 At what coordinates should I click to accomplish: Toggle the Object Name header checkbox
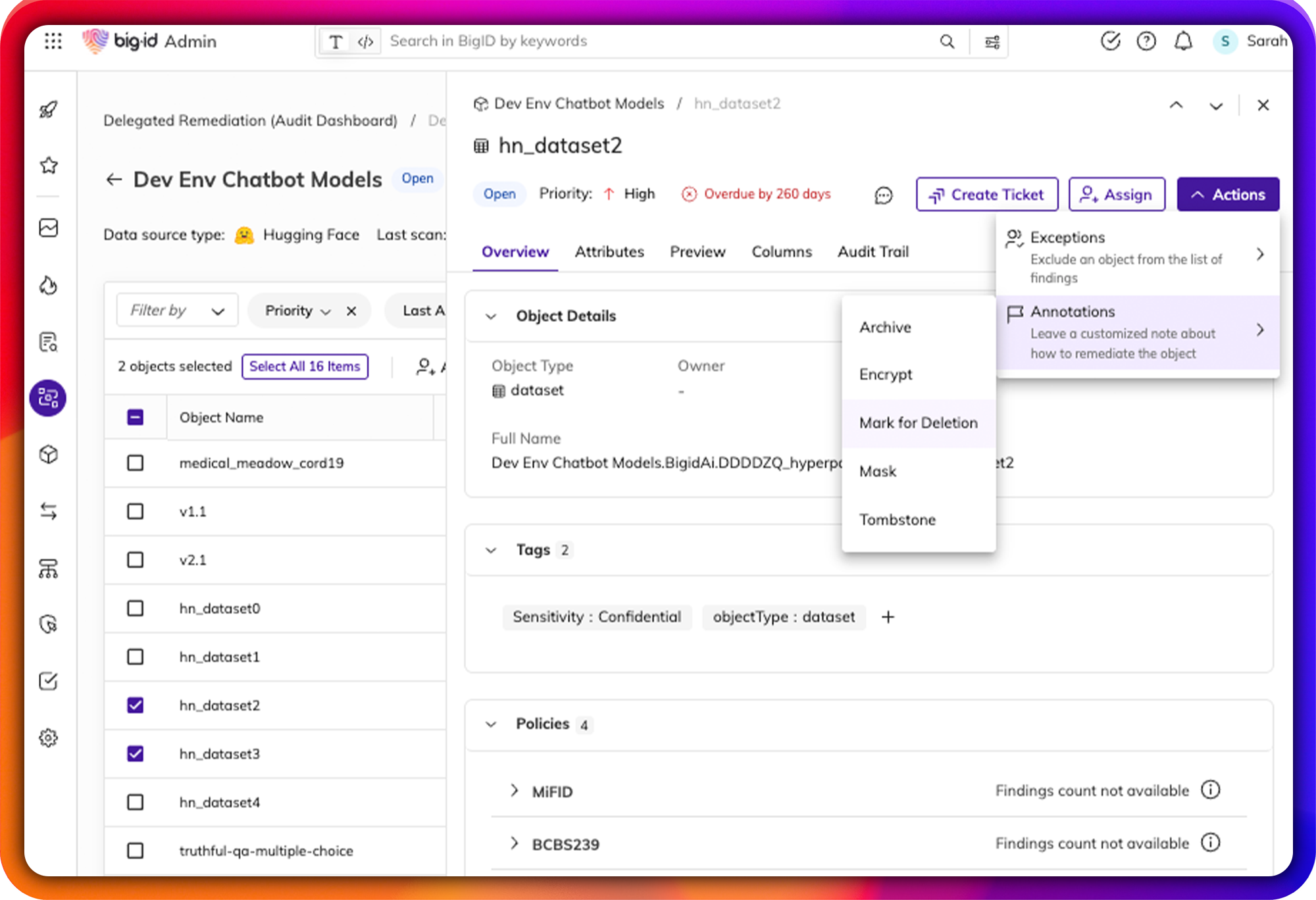pyautogui.click(x=136, y=417)
